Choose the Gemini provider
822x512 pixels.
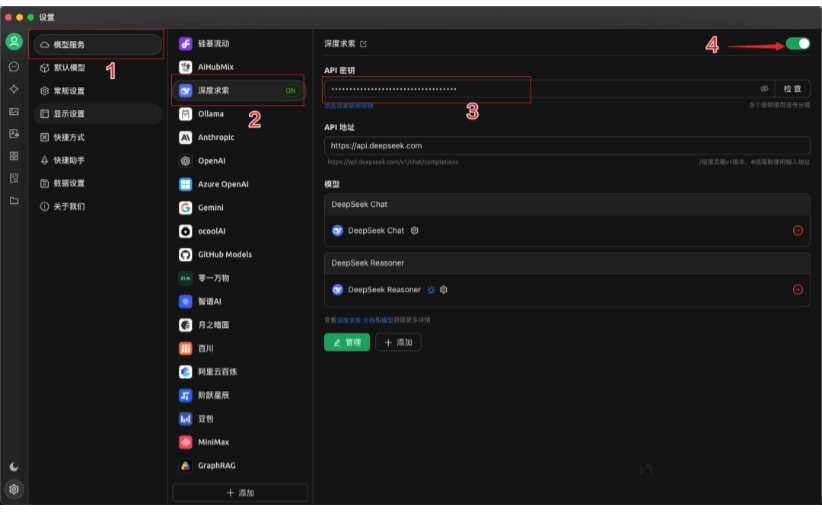click(x=240, y=208)
